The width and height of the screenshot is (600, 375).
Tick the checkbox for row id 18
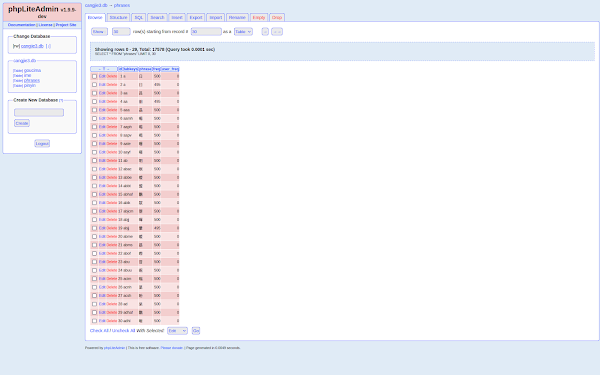(95, 220)
